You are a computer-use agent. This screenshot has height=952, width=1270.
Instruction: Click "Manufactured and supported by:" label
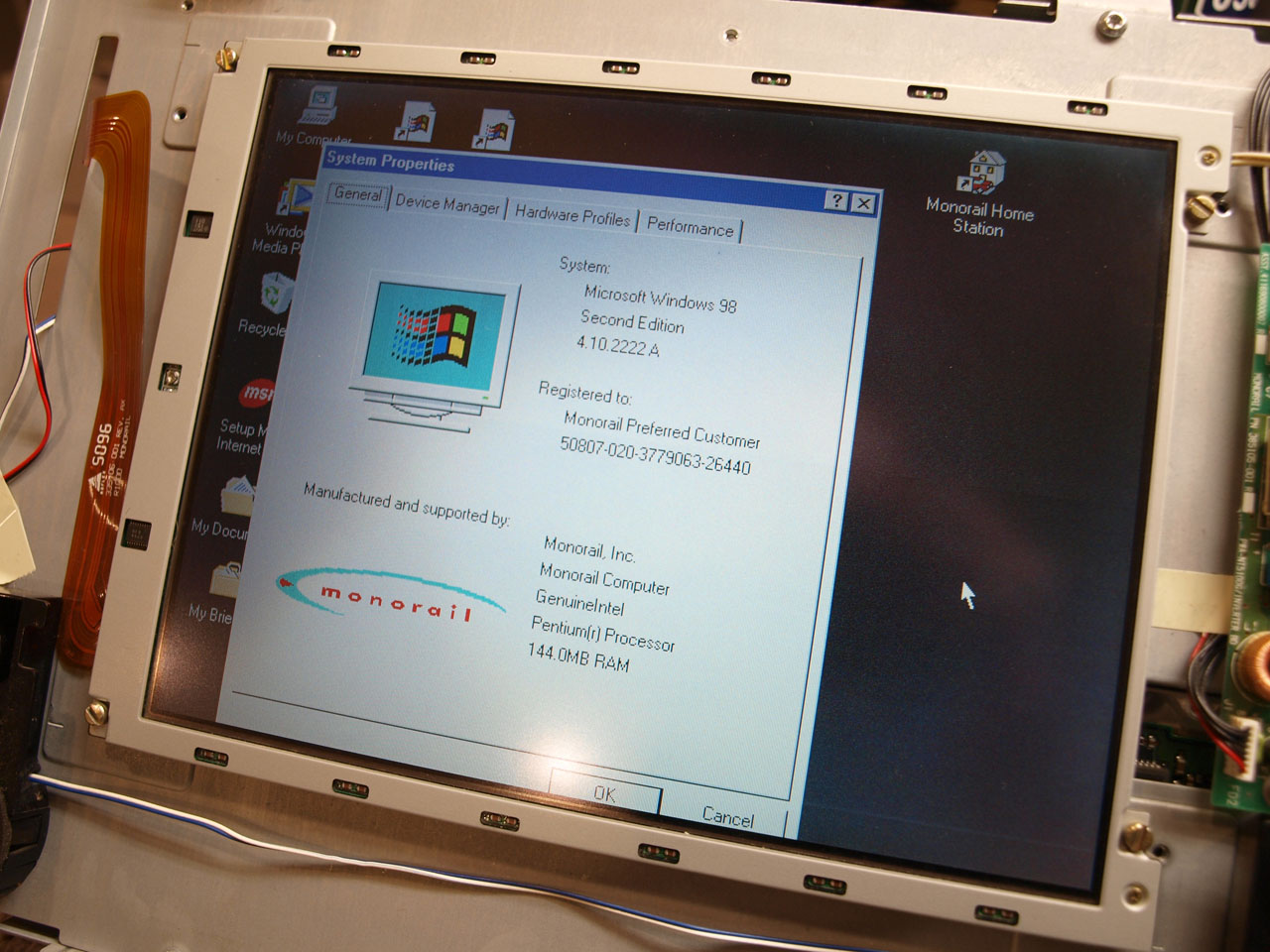407,504
